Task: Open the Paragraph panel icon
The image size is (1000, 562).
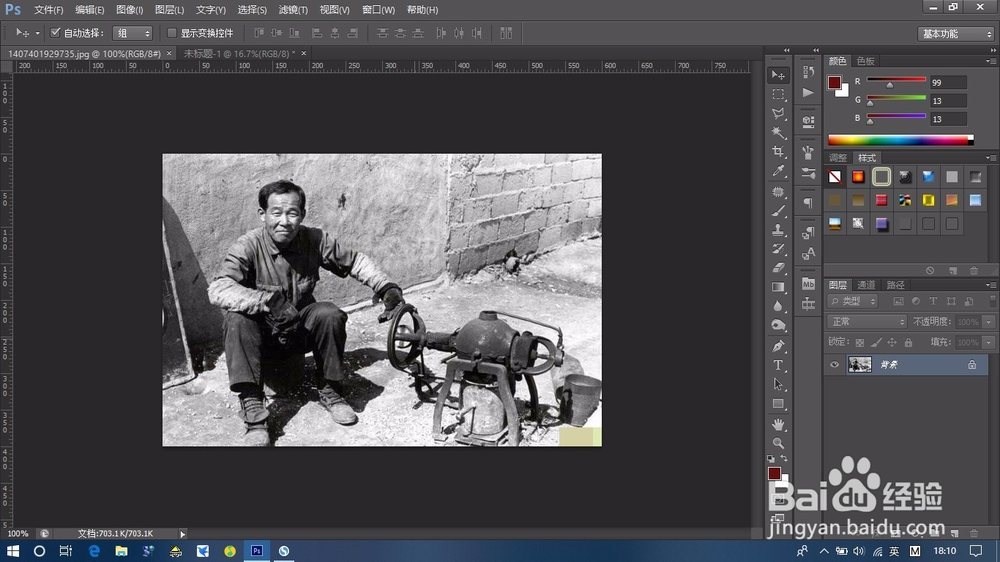Action: point(808,203)
